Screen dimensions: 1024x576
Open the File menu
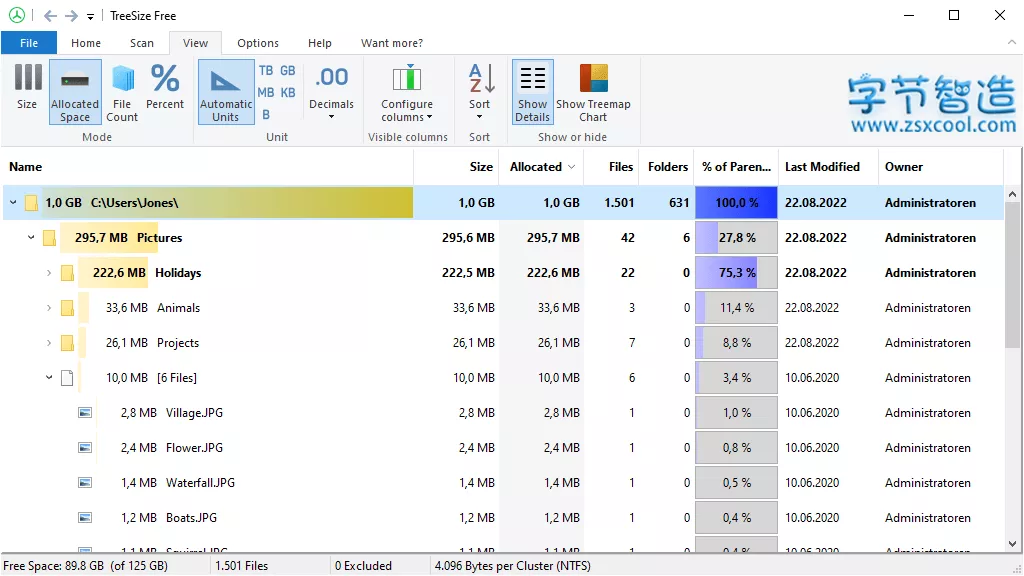tap(29, 43)
